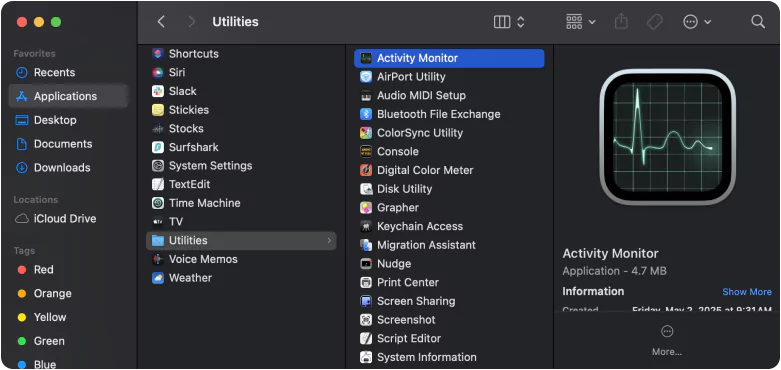Viewport: 781px width, 370px height.
Task: Select the Activity Monitor app icon in list
Action: pyautogui.click(x=366, y=58)
